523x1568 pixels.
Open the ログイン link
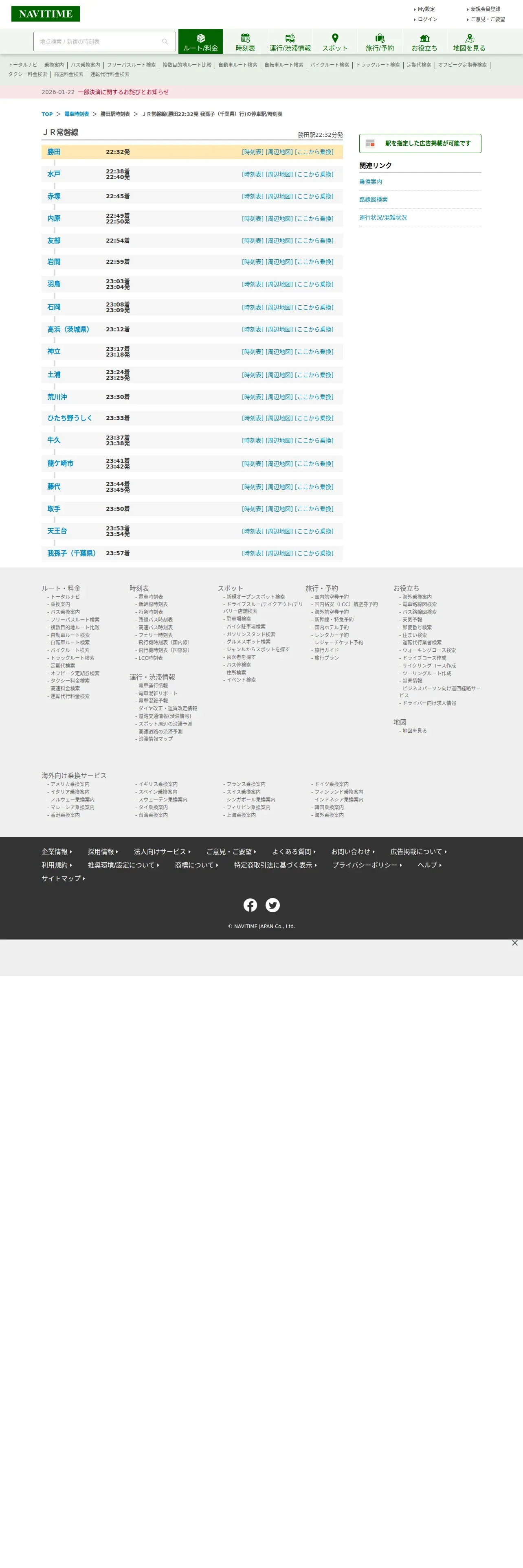[427, 20]
